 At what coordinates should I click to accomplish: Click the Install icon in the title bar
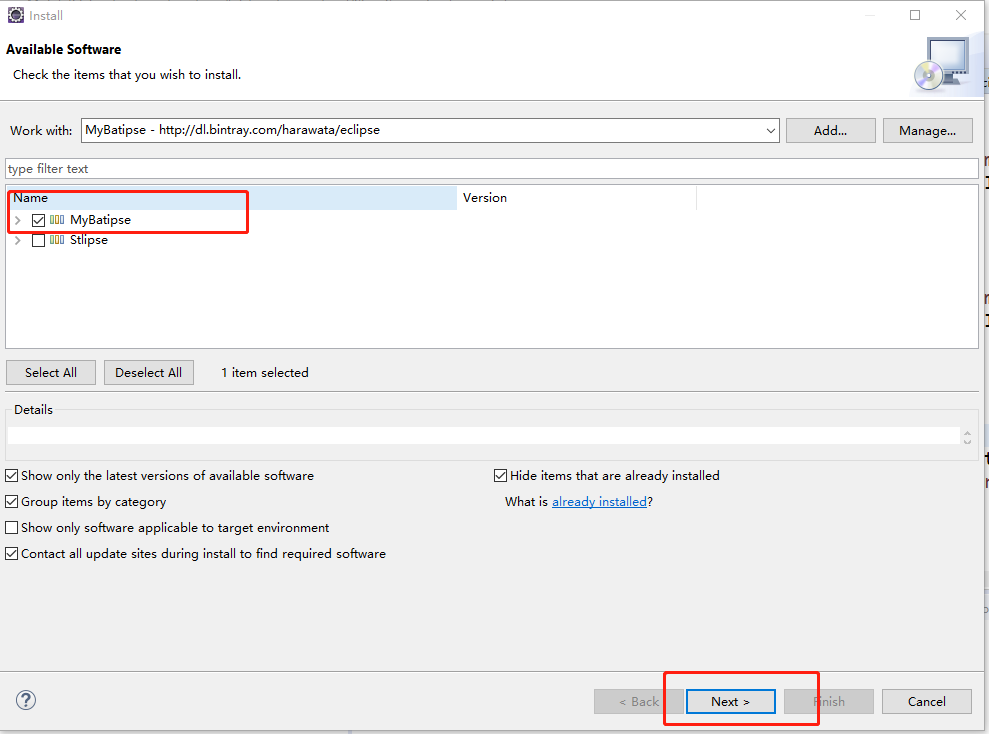[x=14, y=14]
